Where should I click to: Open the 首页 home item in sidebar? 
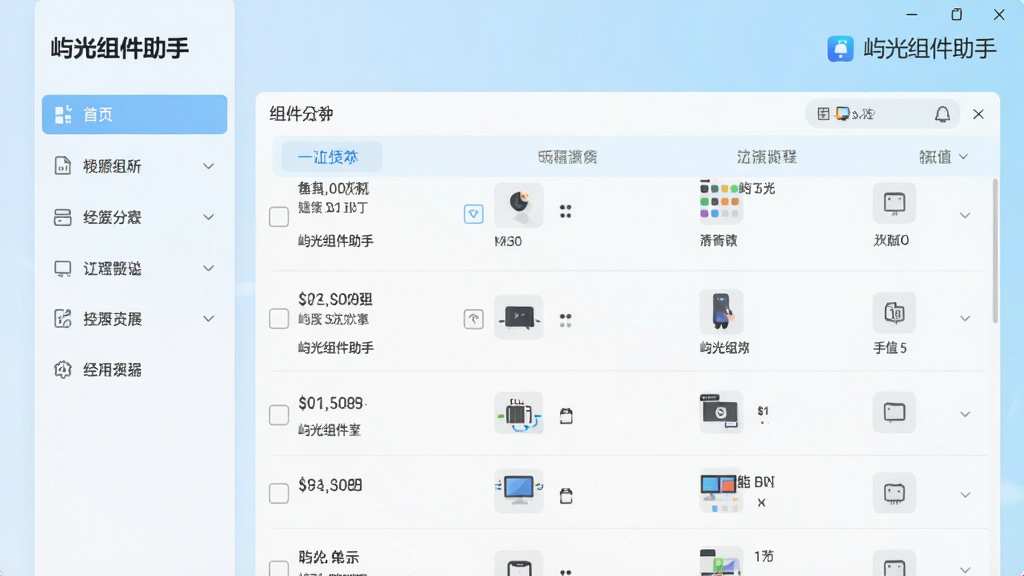(135, 114)
